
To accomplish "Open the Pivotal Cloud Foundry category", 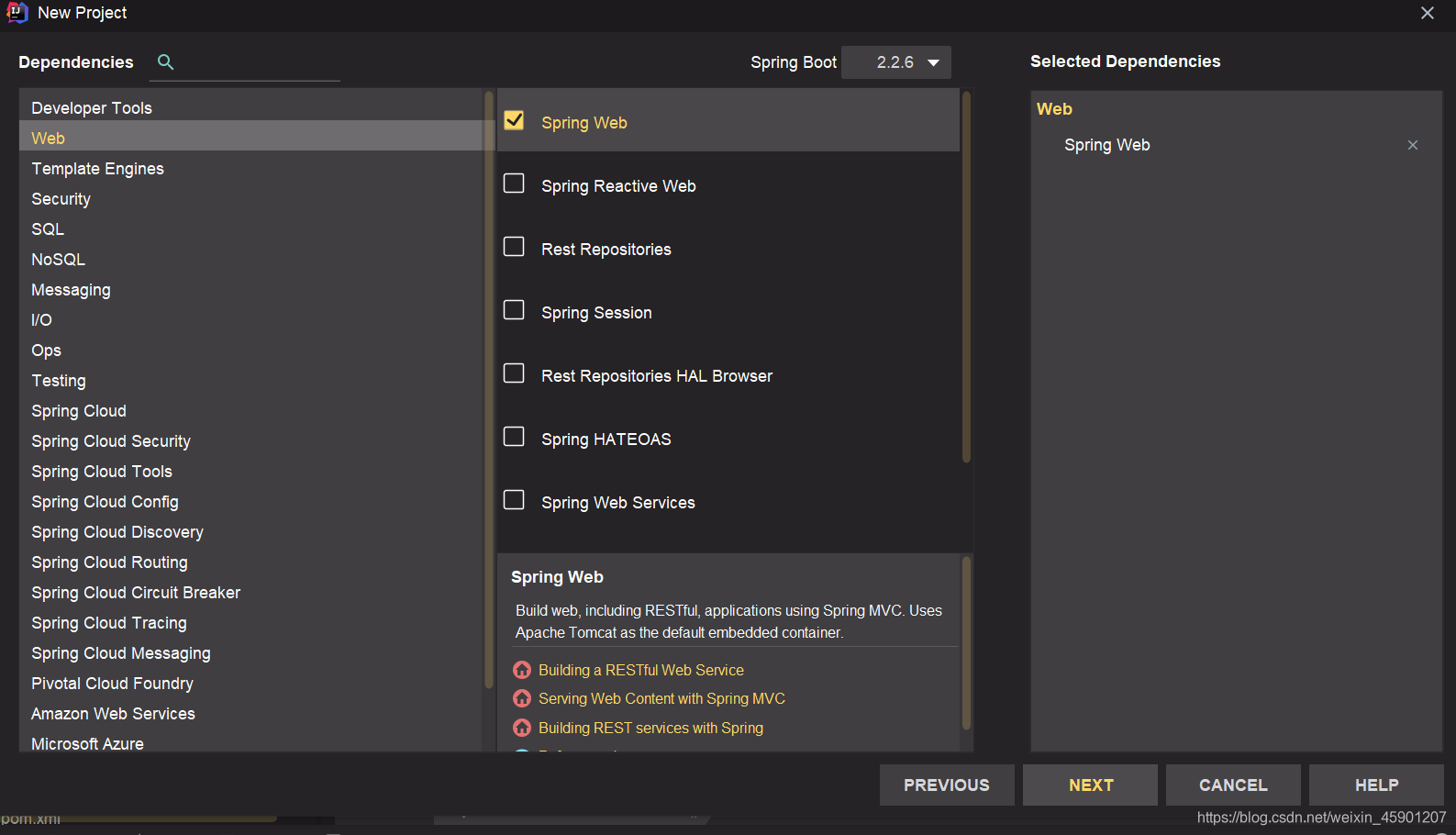I will click(x=251, y=684).
